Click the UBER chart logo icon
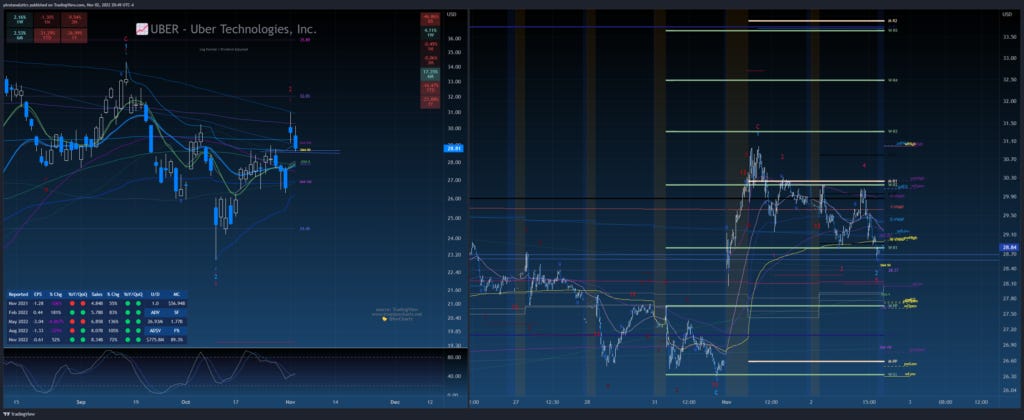Screen dimensions: 1024x420 [x=141, y=29]
